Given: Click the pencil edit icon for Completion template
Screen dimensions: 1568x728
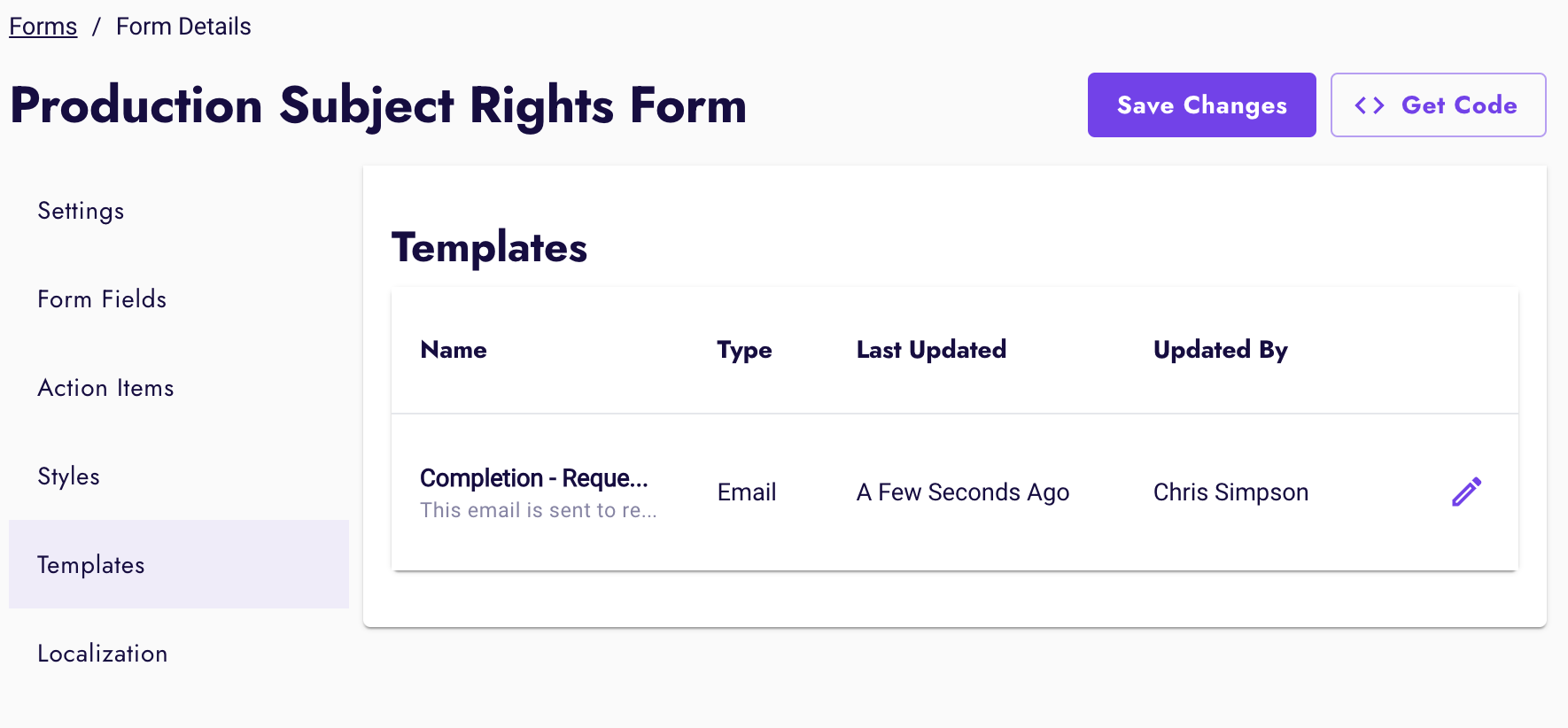Looking at the screenshot, I should pyautogui.click(x=1466, y=492).
